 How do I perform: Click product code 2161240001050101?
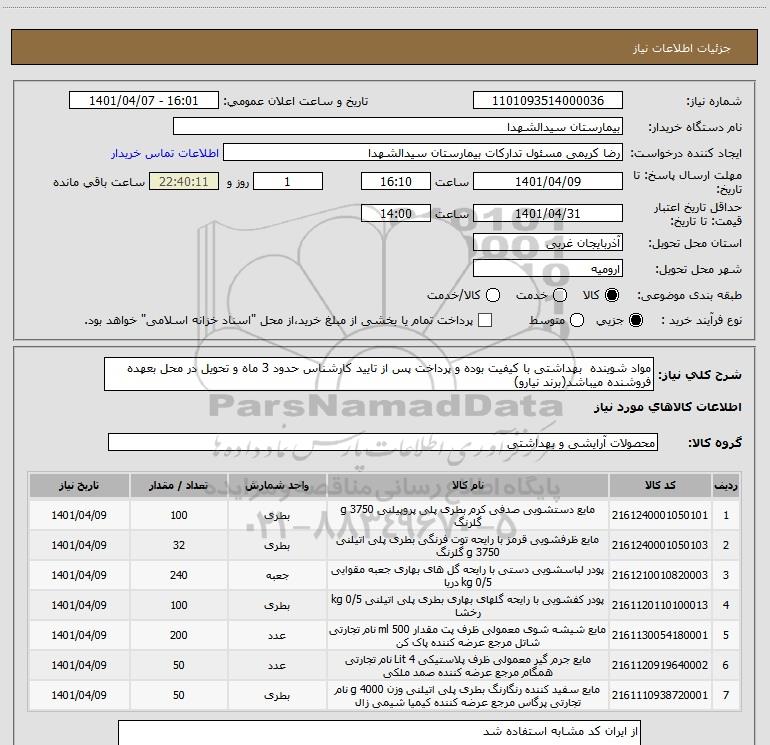coord(660,515)
